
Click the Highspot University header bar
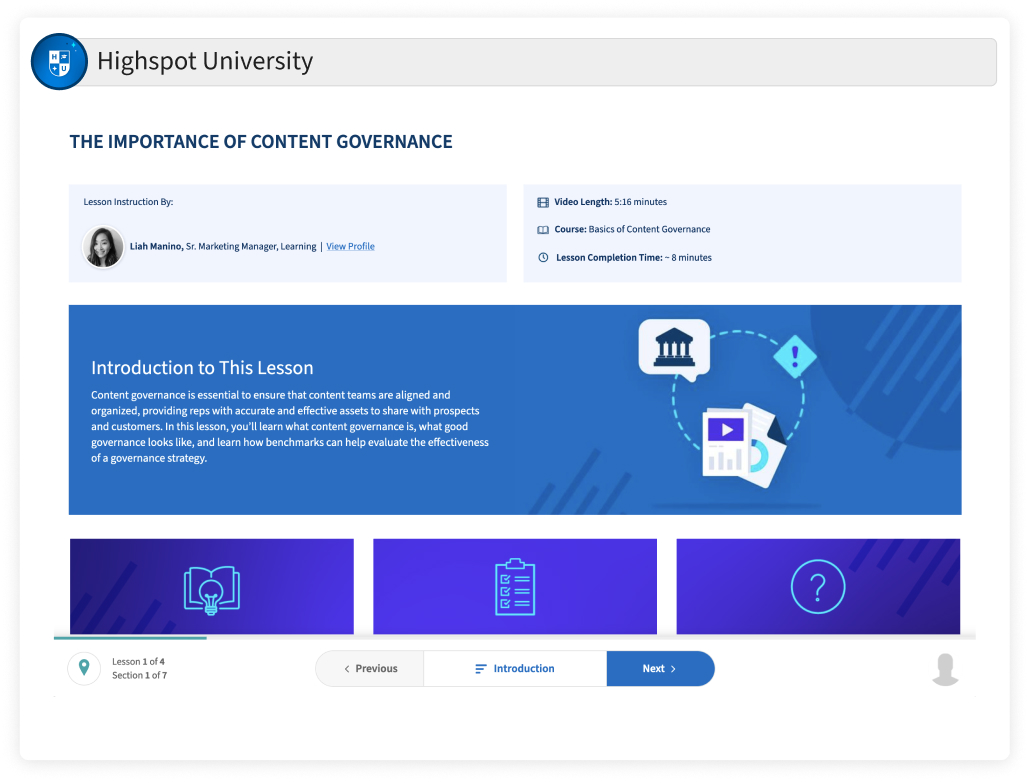tap(540, 62)
